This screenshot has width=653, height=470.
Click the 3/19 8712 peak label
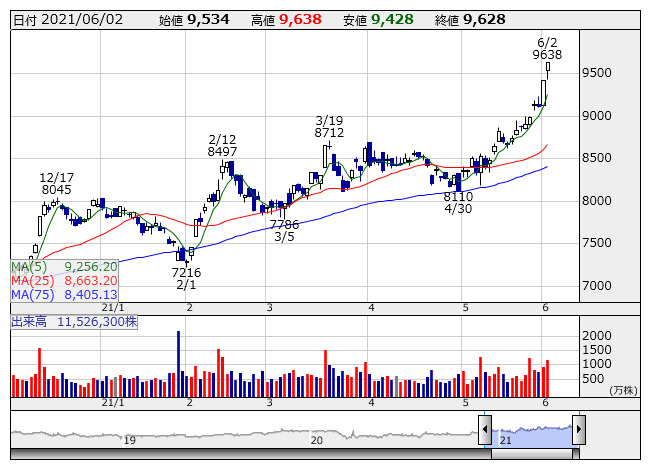329,125
